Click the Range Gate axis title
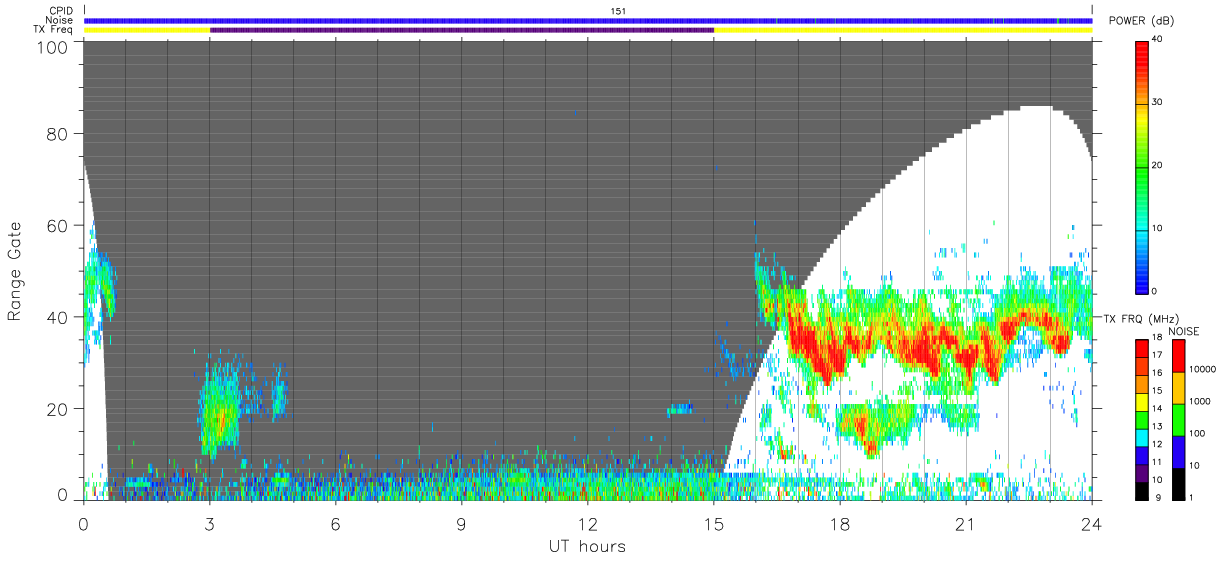The image size is (1228, 567). 15,271
